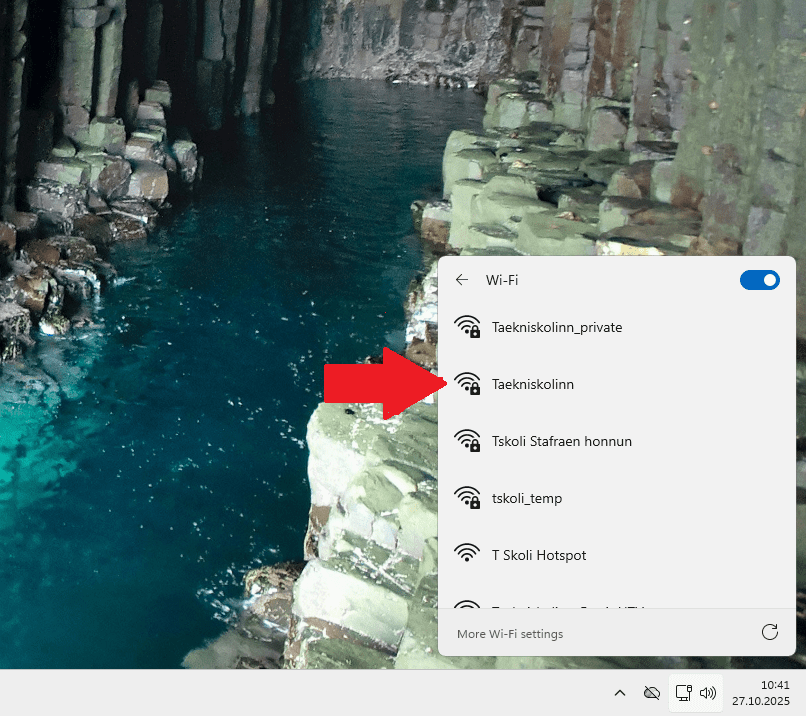Turn off the Wi-Fi toggle switch
The height and width of the screenshot is (716, 806).
(x=759, y=280)
